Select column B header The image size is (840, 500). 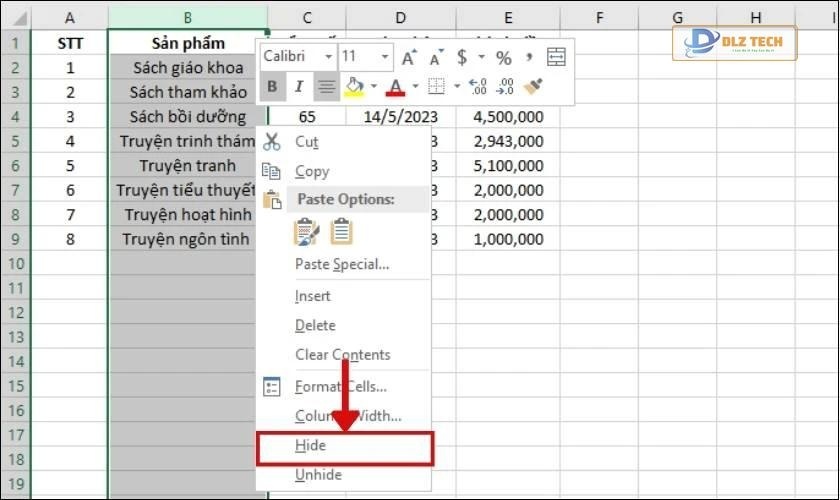coord(188,18)
